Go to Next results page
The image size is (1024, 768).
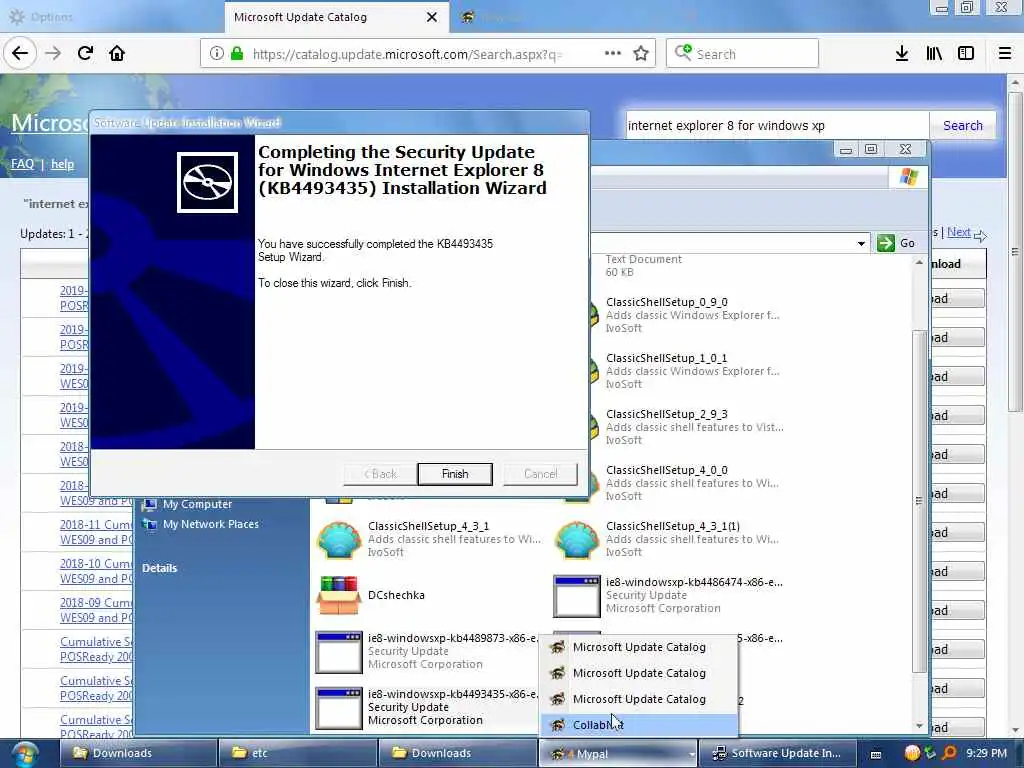click(x=958, y=232)
